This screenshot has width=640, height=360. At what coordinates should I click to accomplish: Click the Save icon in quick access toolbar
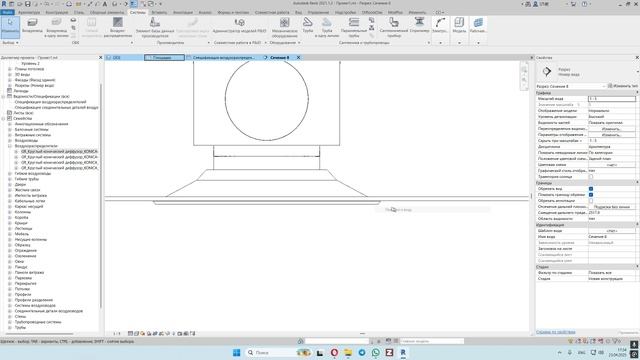point(27,4)
